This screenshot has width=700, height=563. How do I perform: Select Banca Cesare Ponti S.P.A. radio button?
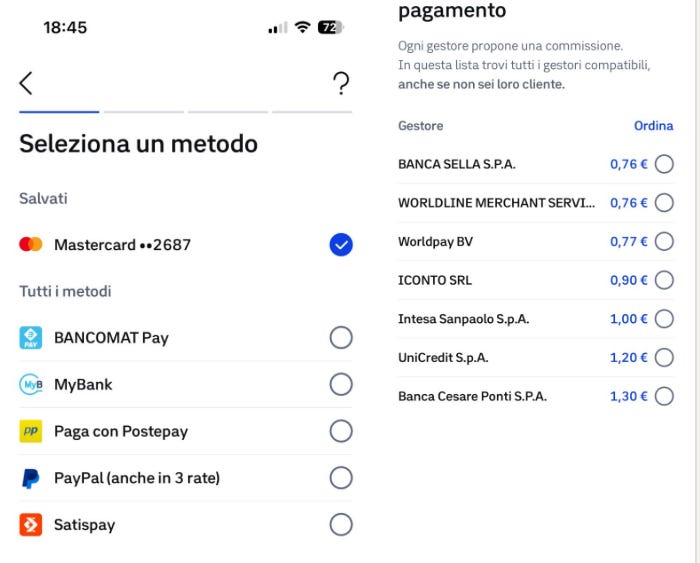tap(664, 396)
